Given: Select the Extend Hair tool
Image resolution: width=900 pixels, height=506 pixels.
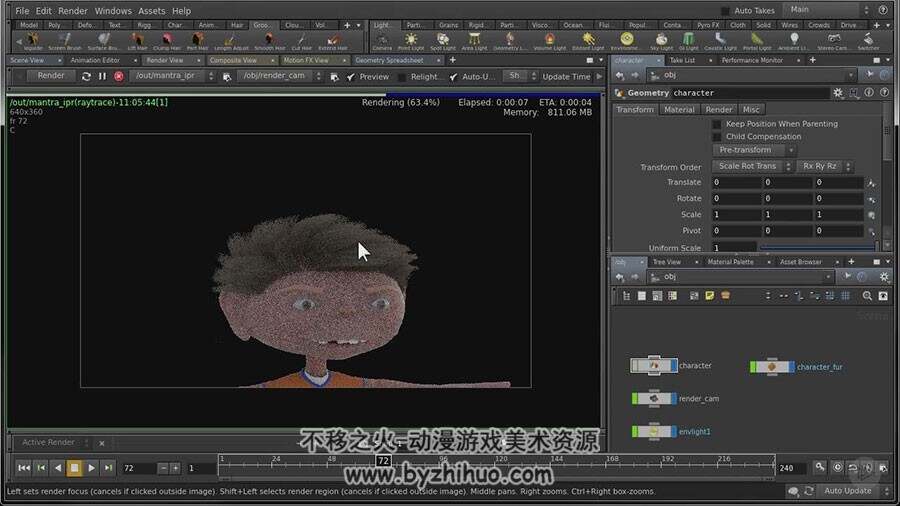Looking at the screenshot, I should 332,41.
